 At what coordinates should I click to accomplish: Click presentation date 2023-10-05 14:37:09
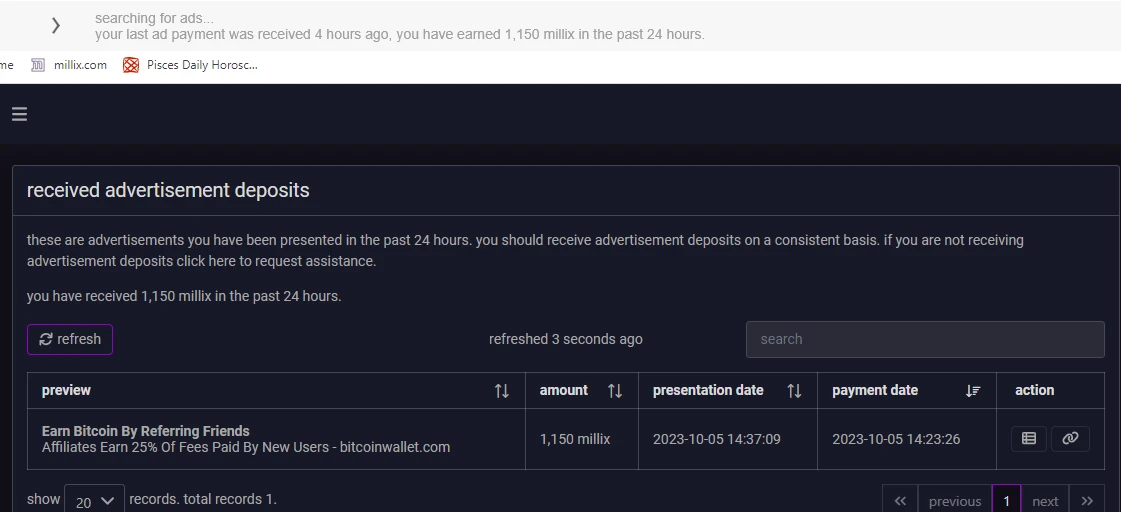pyautogui.click(x=716, y=439)
